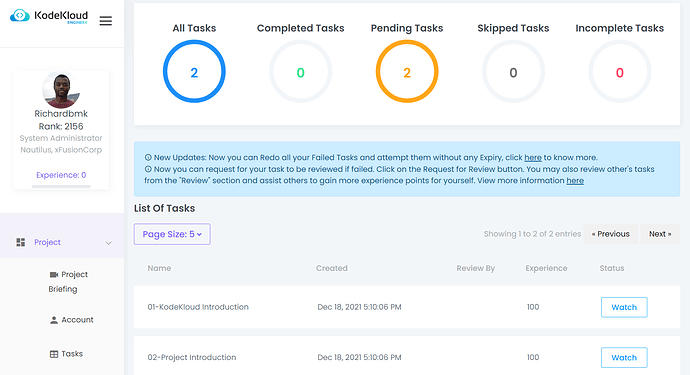The width and height of the screenshot is (690, 375).
Task: Toggle the hamburger menu icon
Action: coord(106,21)
